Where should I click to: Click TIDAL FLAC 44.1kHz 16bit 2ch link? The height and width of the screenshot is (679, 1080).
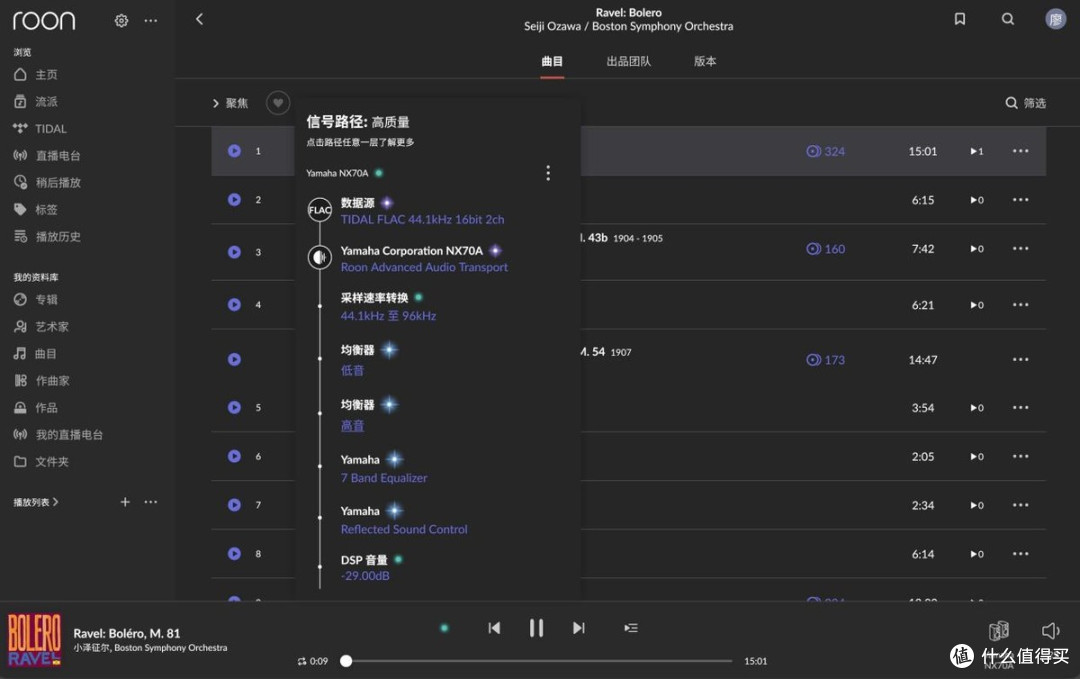422,220
